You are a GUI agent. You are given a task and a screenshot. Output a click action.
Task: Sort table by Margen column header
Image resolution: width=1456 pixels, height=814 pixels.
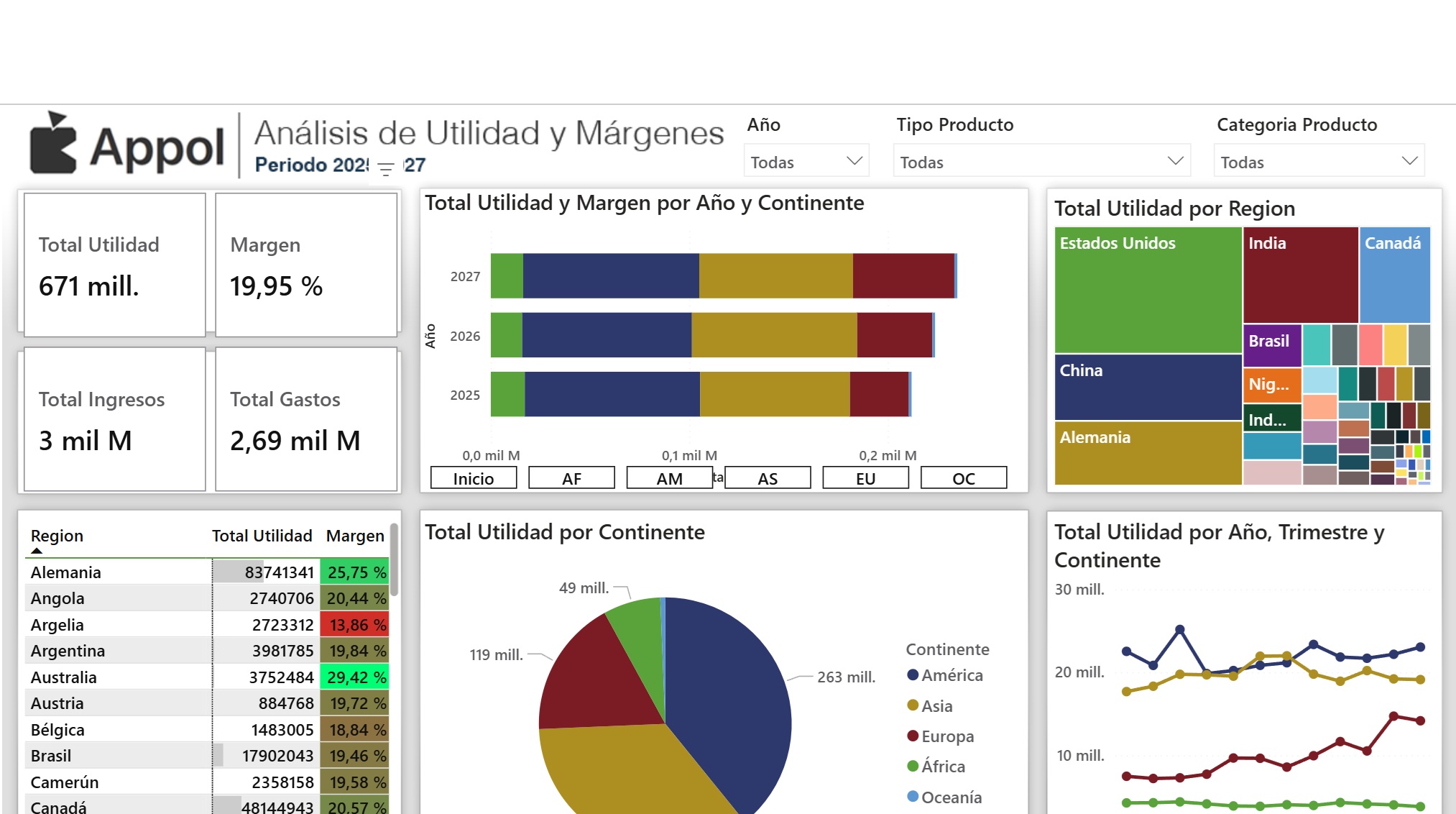point(355,536)
